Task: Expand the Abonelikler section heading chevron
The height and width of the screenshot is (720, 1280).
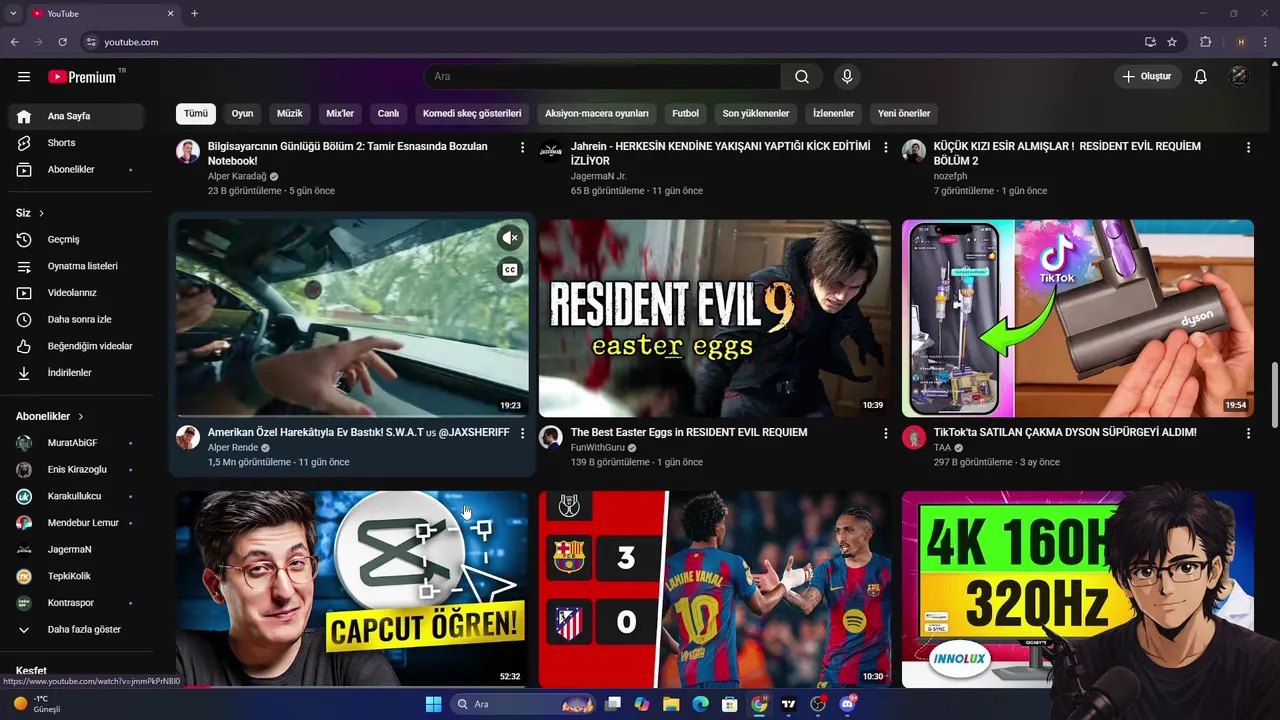Action: [x=81, y=416]
